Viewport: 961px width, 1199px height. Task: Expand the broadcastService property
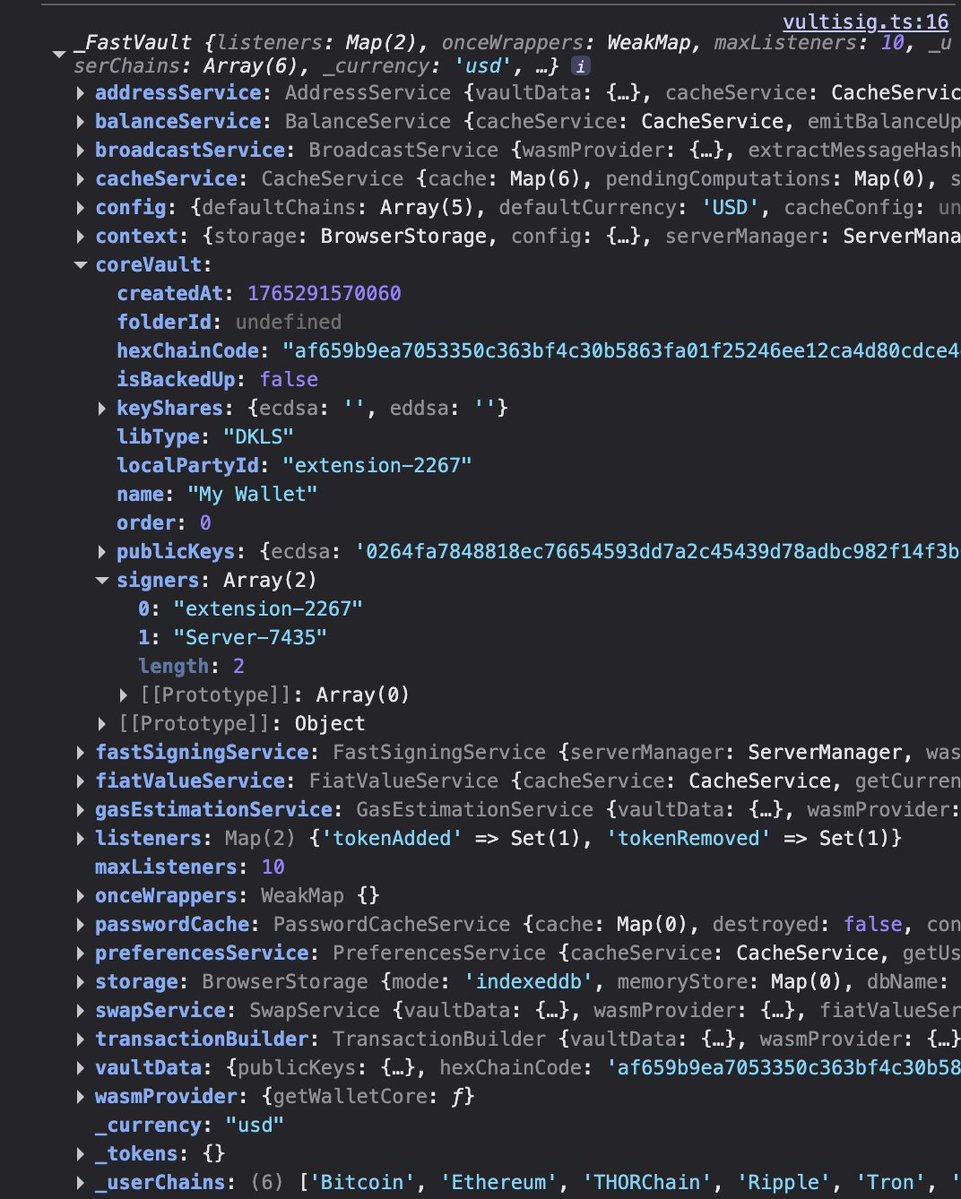[x=80, y=151]
